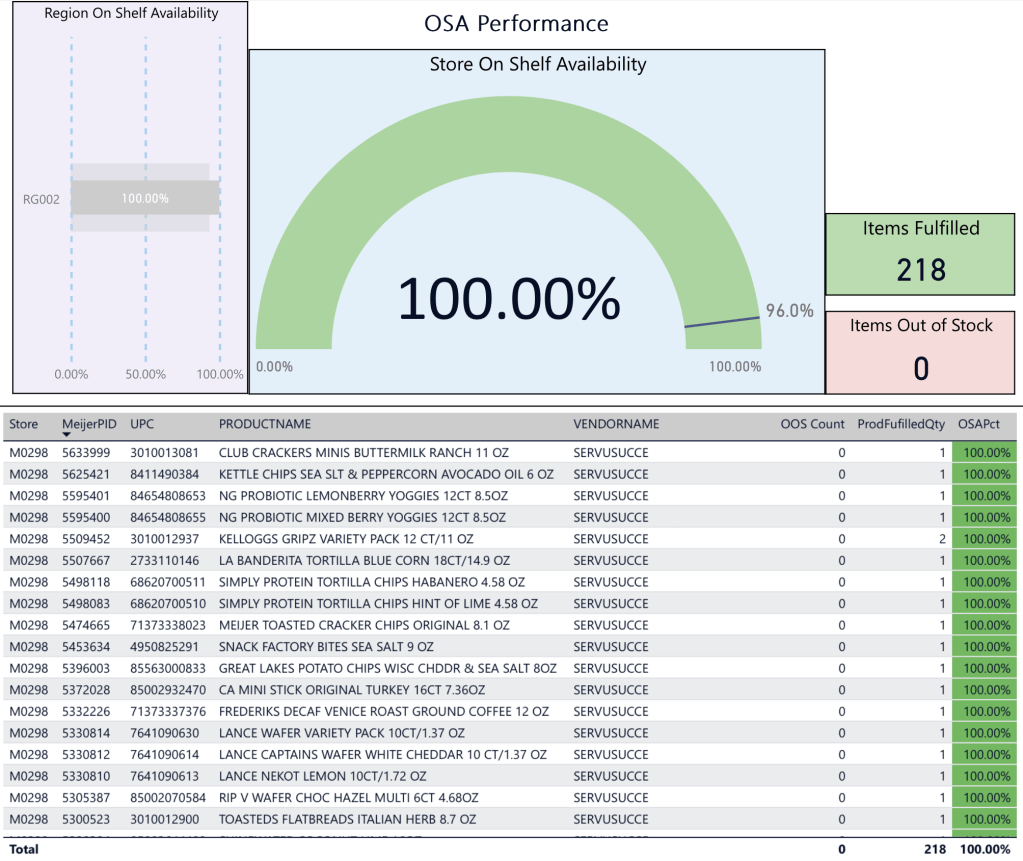Click the 218 total fulfilled quantity value
1023x861 pixels.
pyautogui.click(x=934, y=848)
